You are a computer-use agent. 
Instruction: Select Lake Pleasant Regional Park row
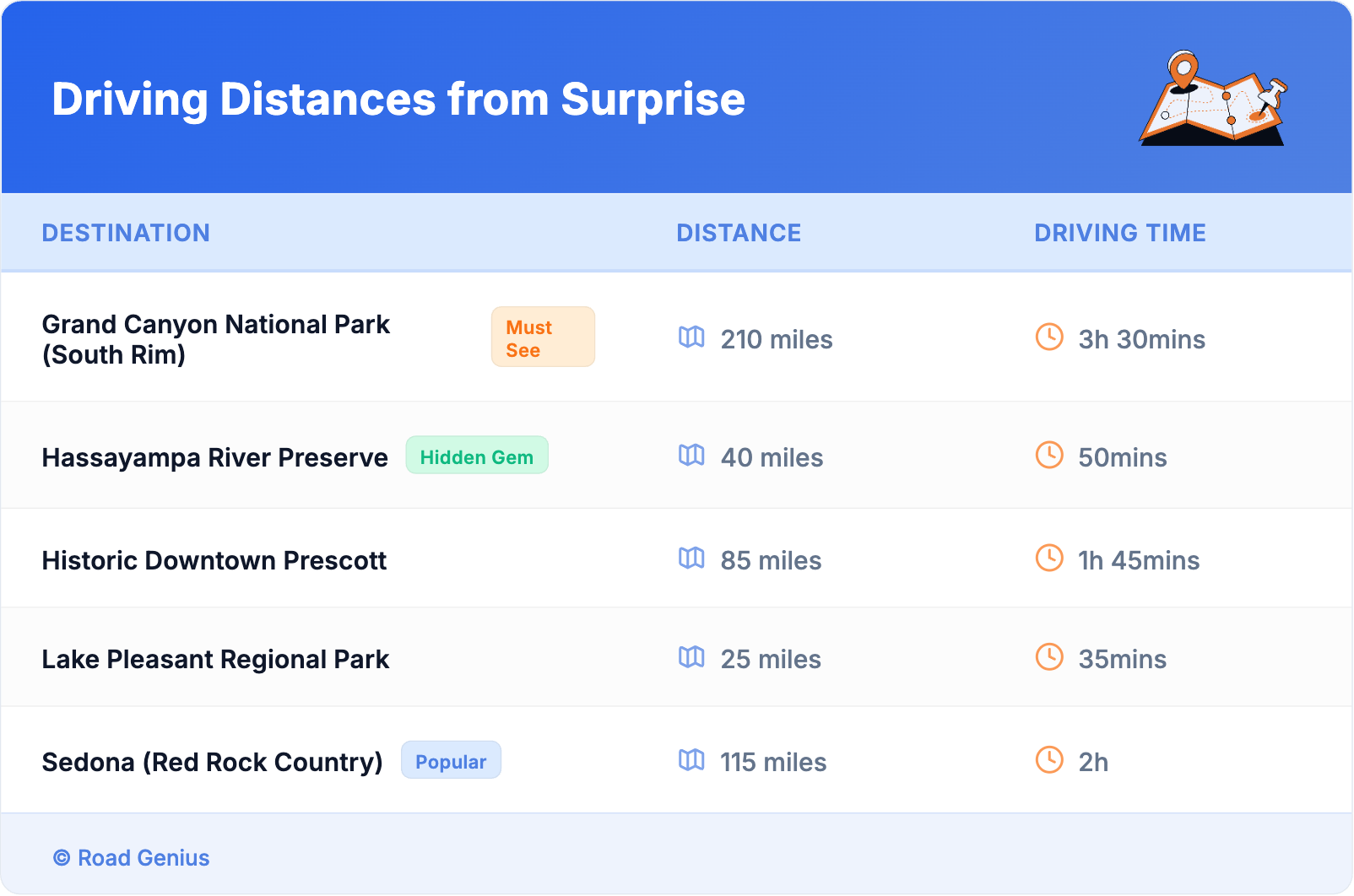[x=215, y=659]
